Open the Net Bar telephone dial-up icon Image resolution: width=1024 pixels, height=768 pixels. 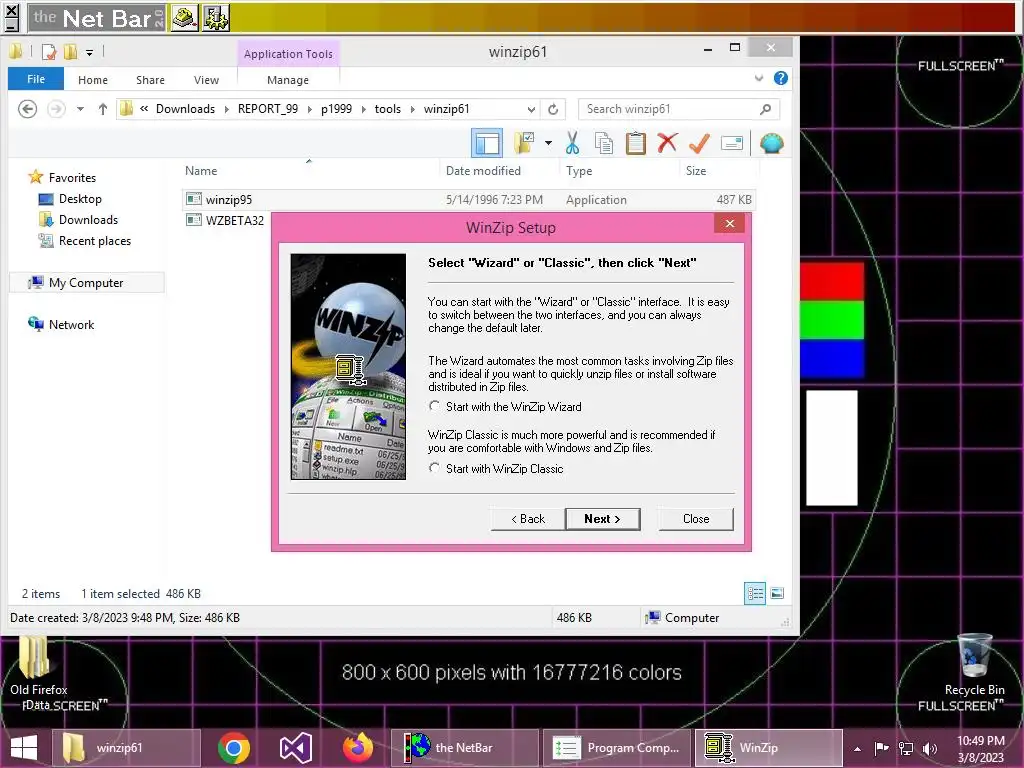coord(185,18)
